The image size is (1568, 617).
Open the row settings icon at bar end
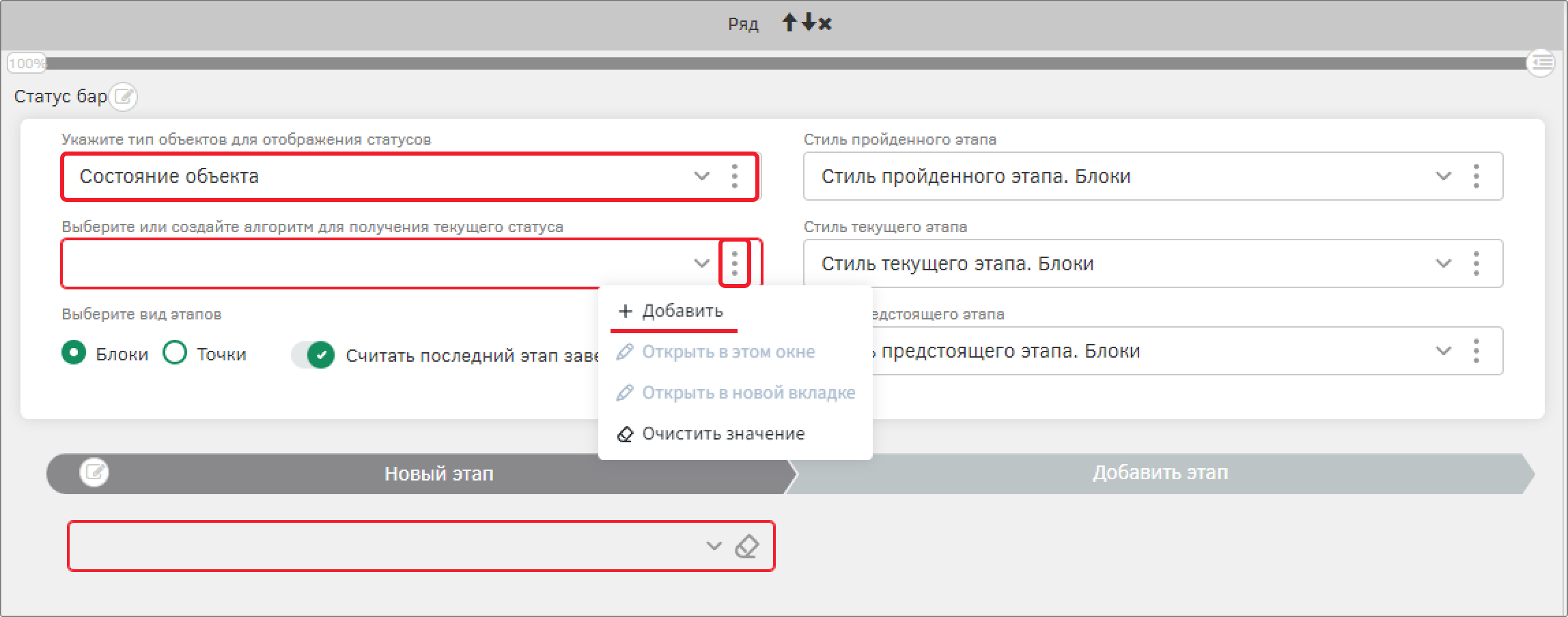tap(1541, 63)
